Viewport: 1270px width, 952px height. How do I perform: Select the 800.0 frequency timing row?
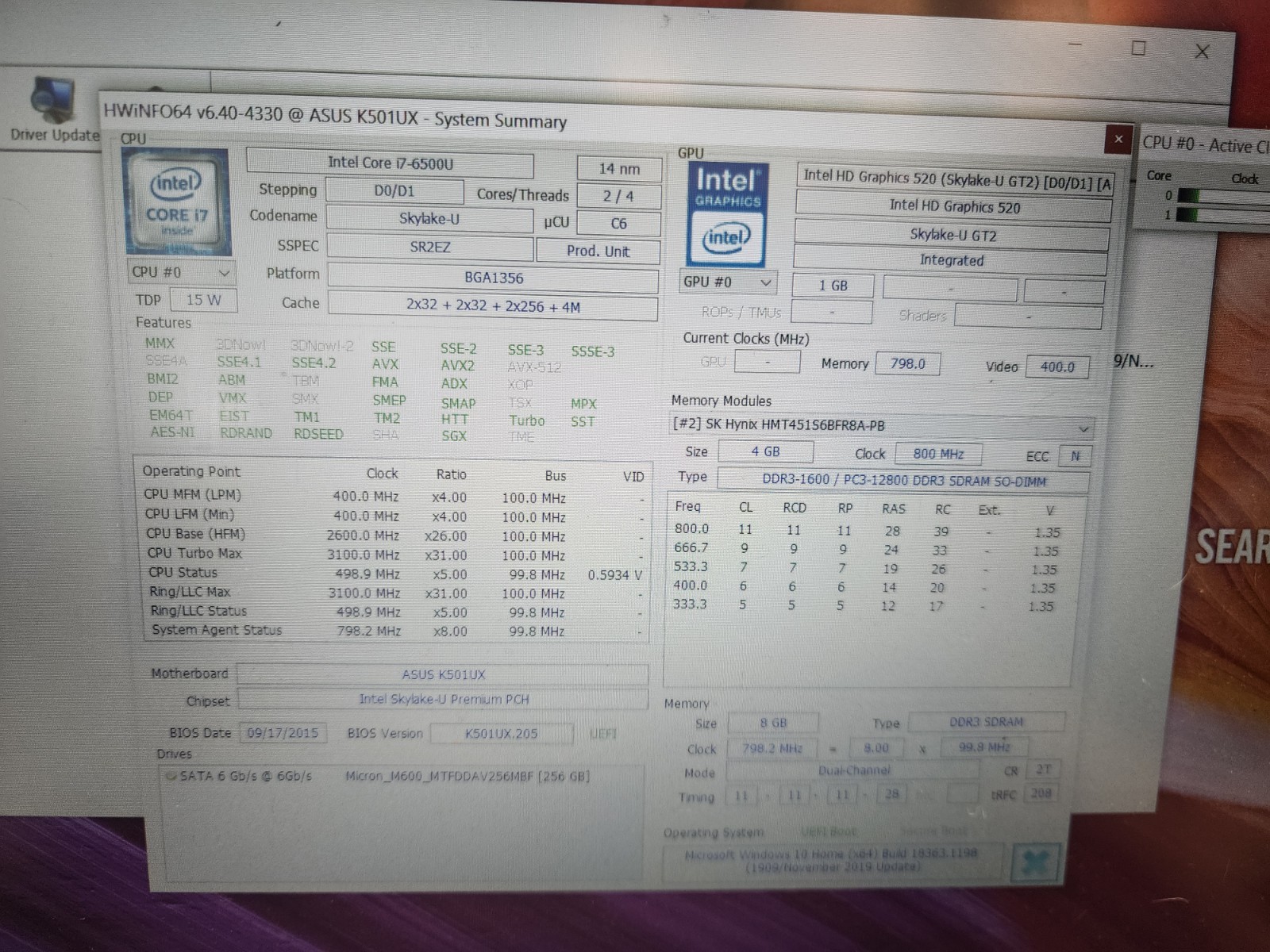868,530
